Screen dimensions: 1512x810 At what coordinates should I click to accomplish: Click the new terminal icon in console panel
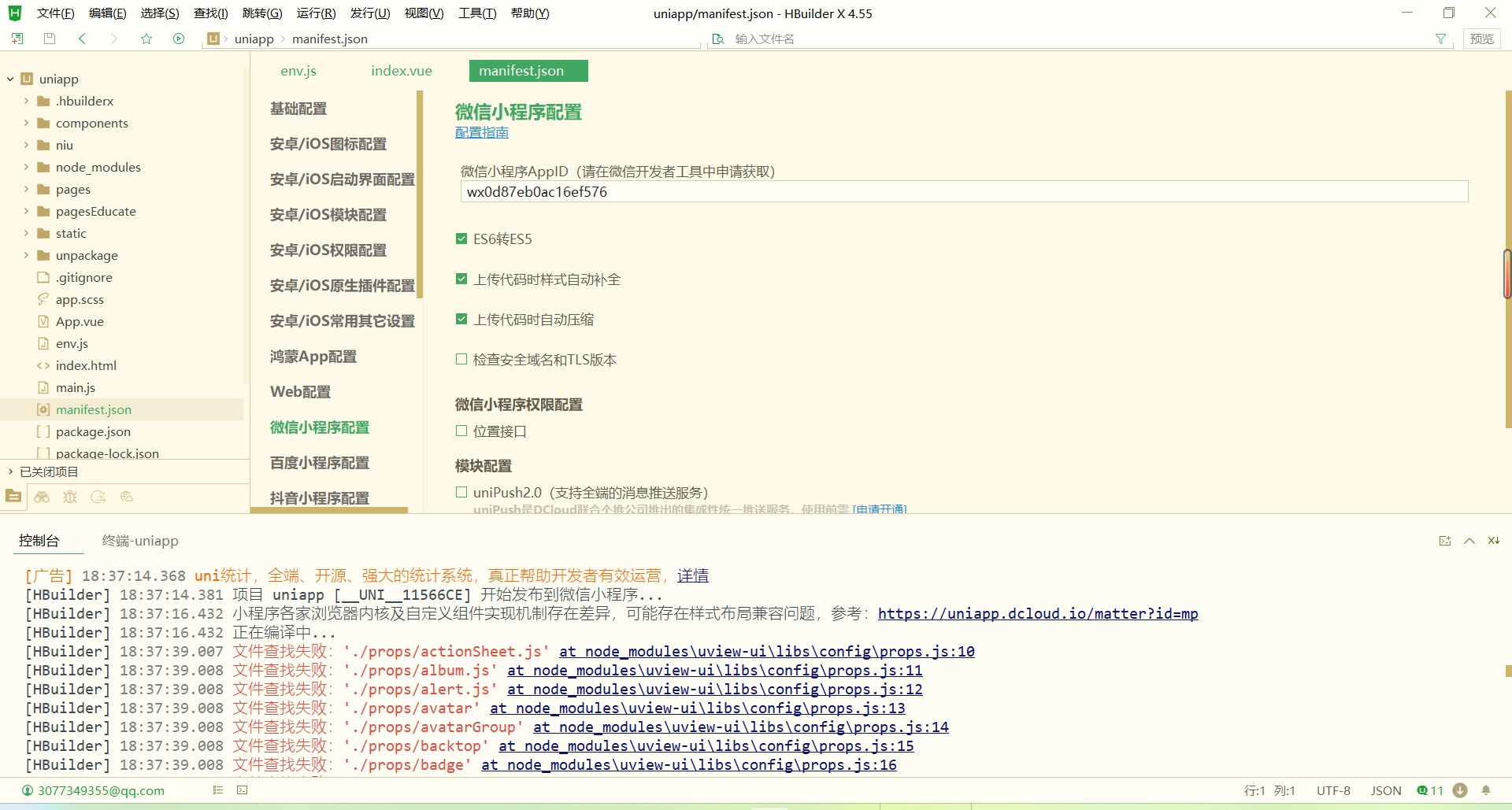point(1445,541)
